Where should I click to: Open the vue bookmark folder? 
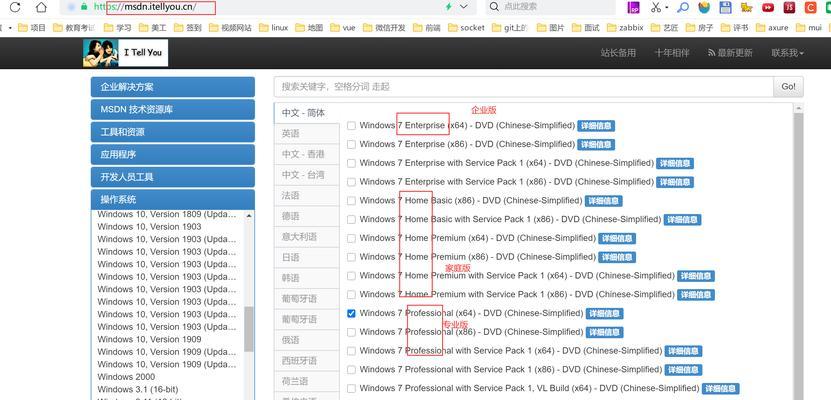[342, 28]
